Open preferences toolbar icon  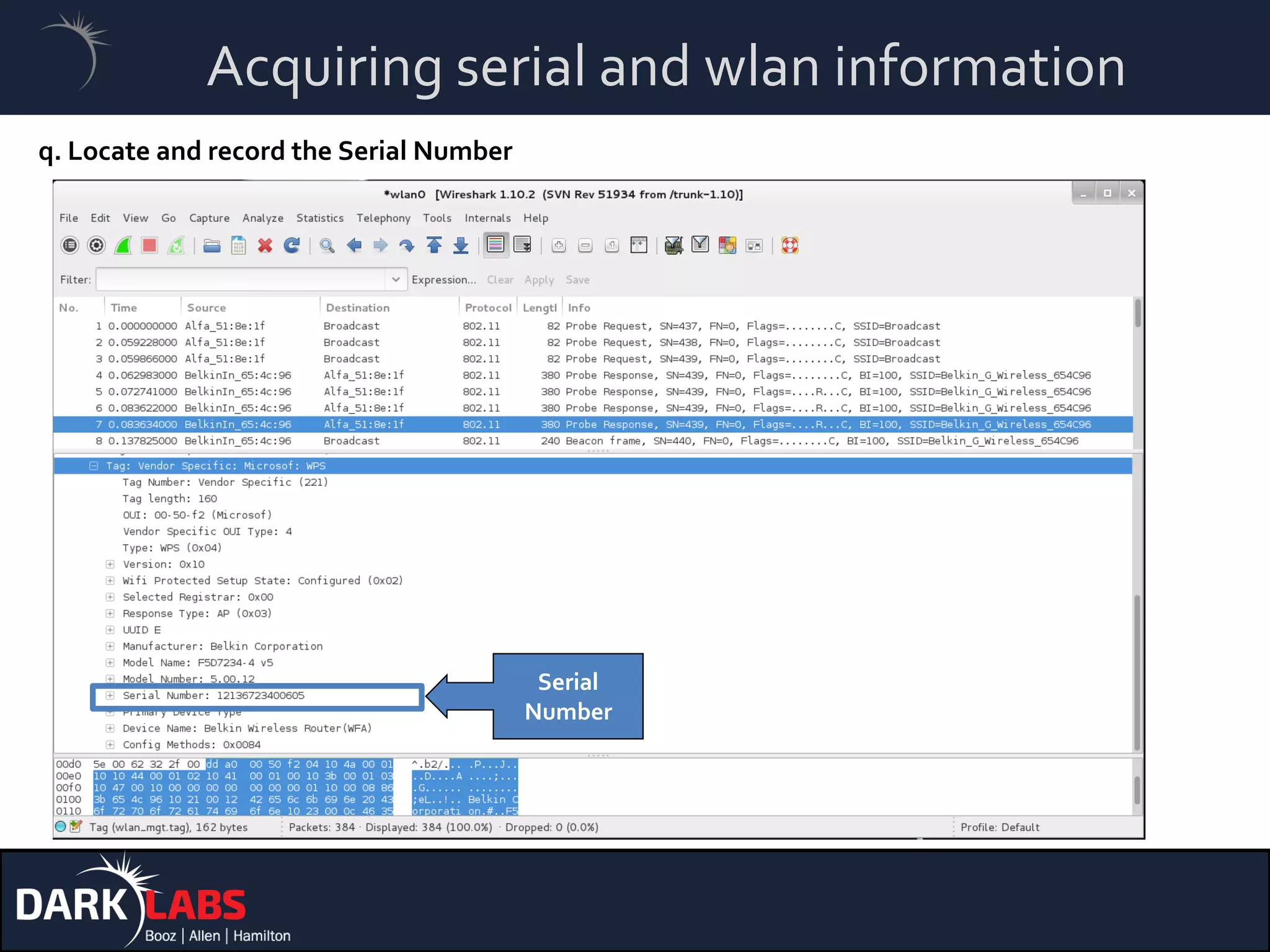tap(754, 246)
